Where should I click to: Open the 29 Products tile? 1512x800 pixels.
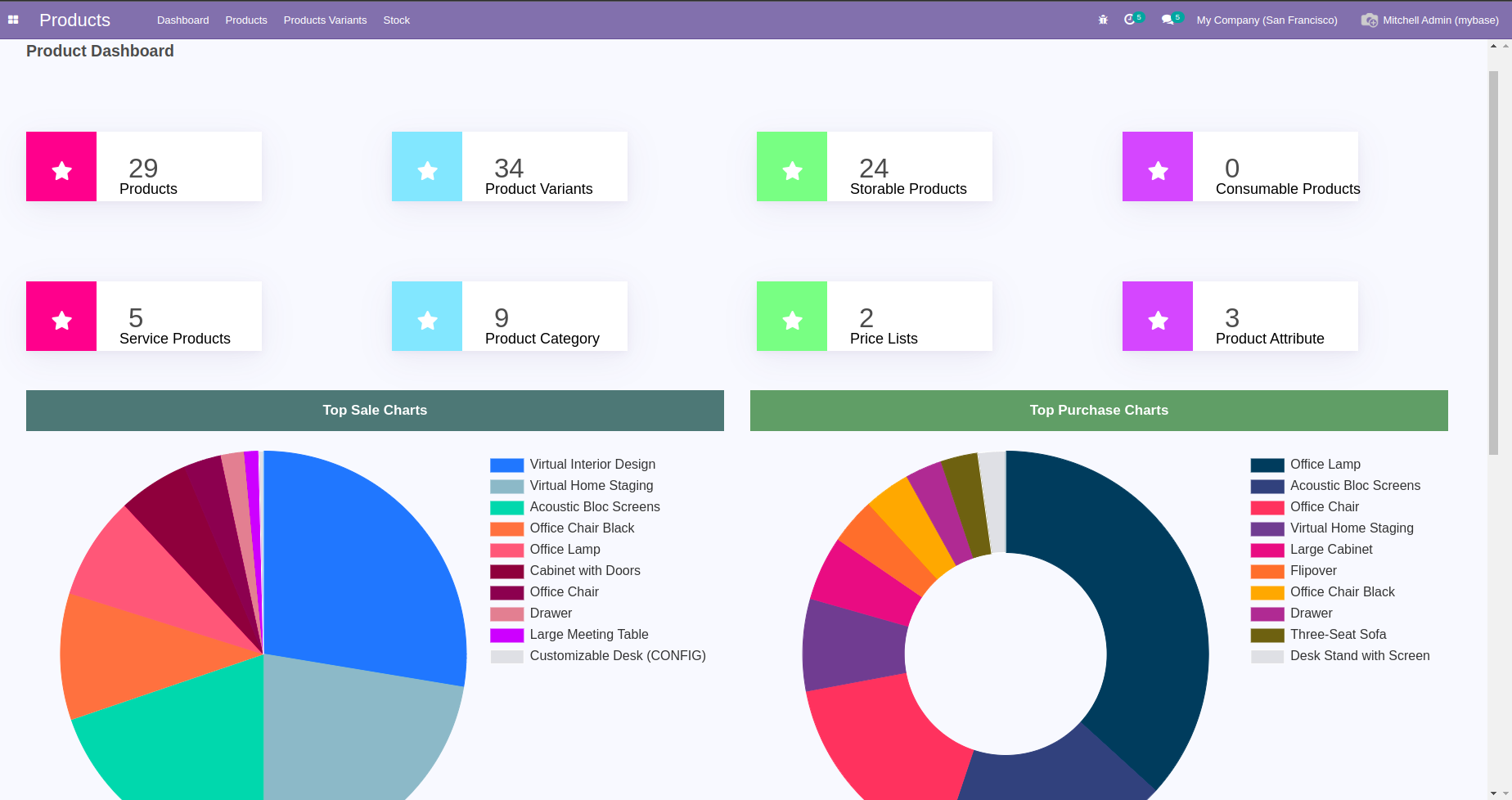144,166
